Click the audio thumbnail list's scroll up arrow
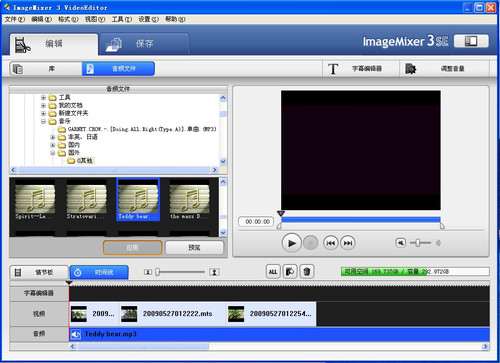Image resolution: width=500 pixels, height=363 pixels. (x=223, y=182)
